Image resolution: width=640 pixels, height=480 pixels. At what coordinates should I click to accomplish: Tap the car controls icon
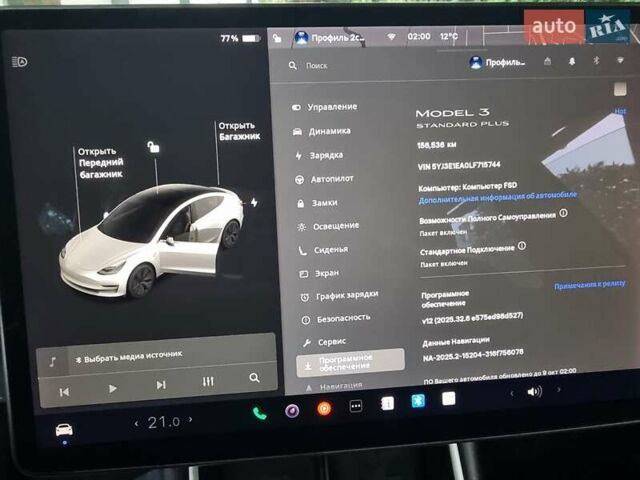[64, 428]
